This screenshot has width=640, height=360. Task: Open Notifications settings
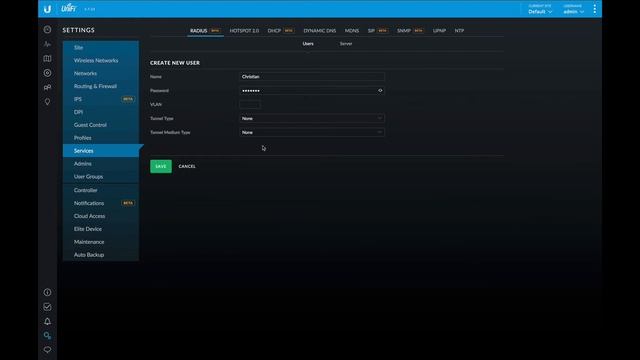(101, 203)
